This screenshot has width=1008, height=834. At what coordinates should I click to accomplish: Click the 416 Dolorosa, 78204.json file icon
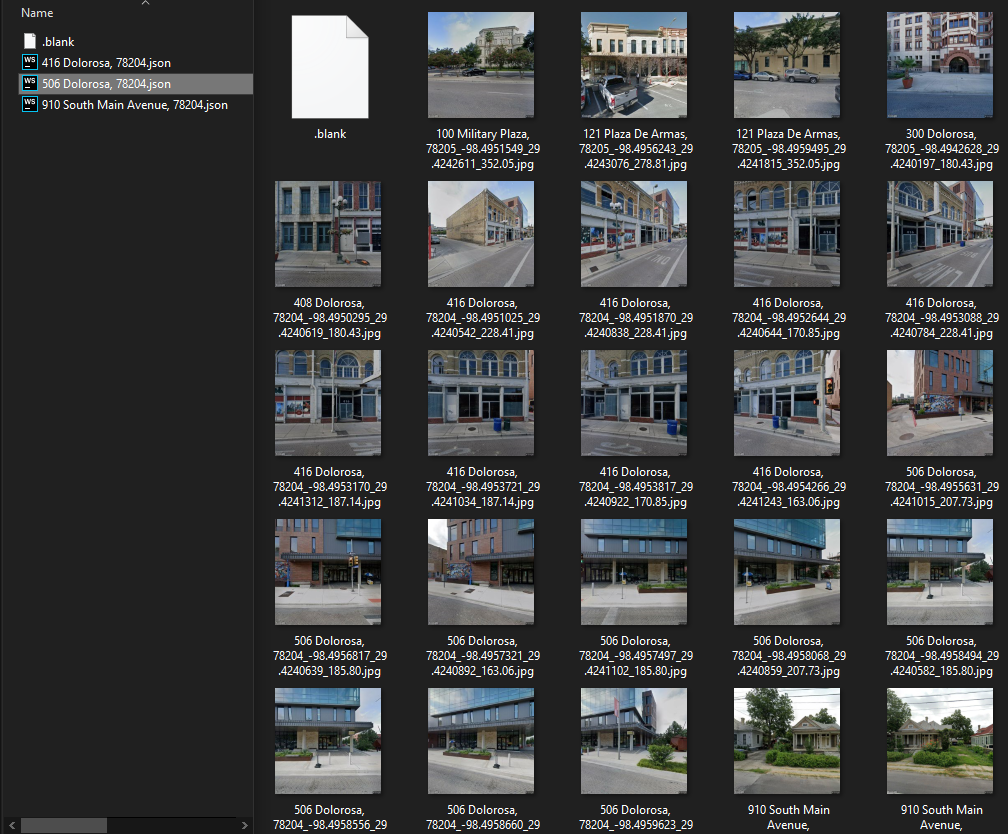pos(29,63)
